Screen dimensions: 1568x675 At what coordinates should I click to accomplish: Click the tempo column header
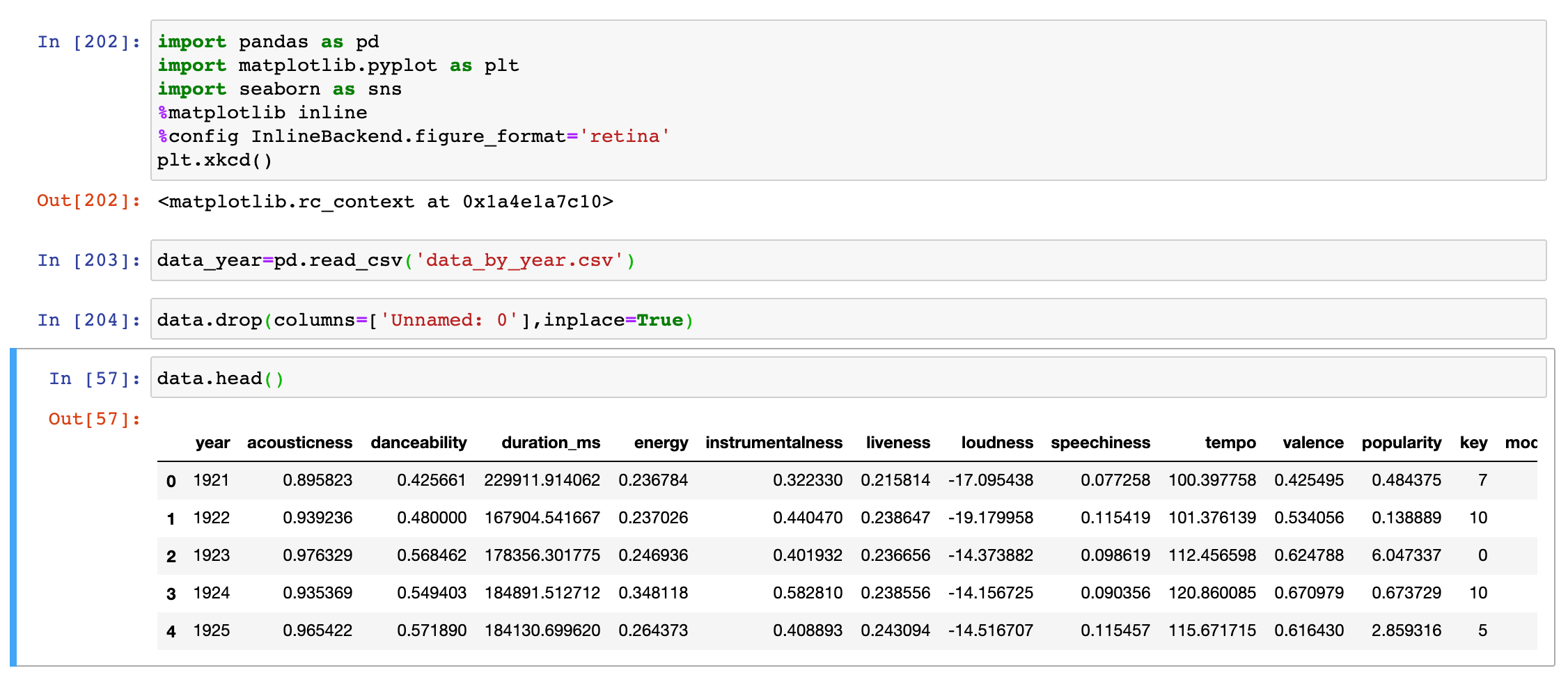tap(1230, 443)
